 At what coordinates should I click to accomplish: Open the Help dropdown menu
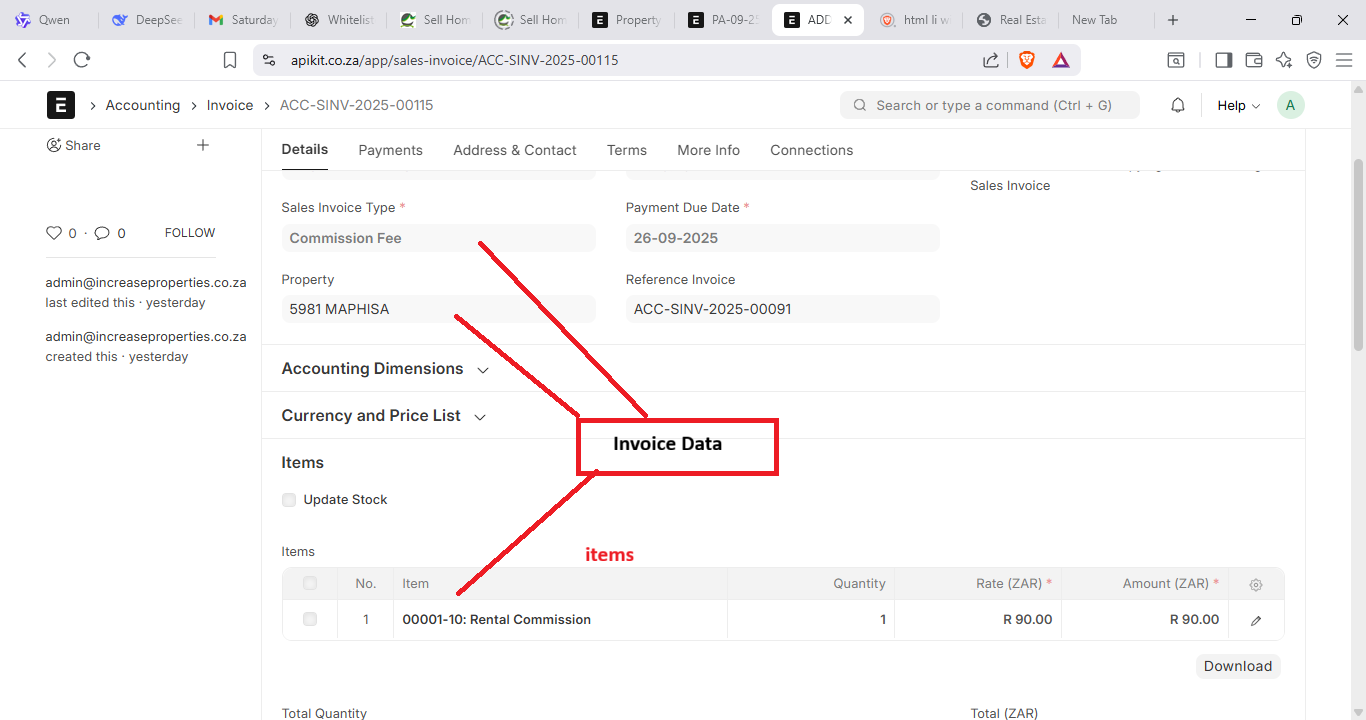pos(1238,105)
